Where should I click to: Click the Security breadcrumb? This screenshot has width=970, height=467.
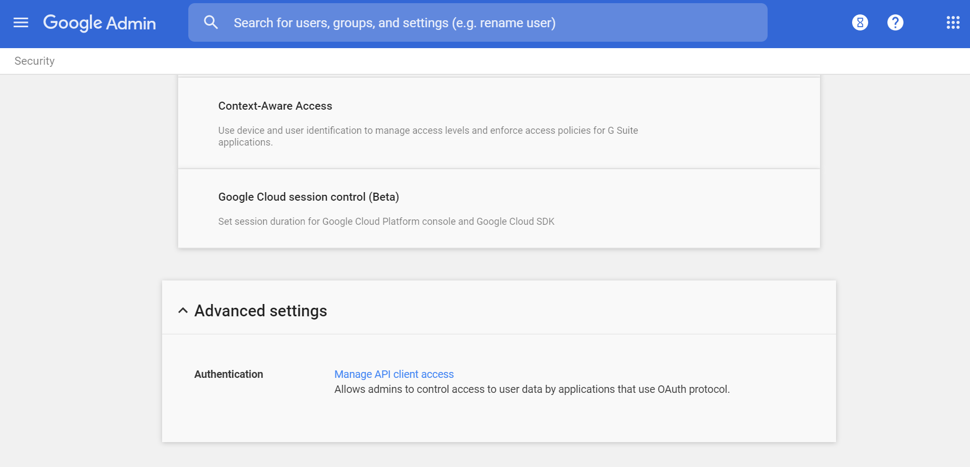(x=35, y=61)
